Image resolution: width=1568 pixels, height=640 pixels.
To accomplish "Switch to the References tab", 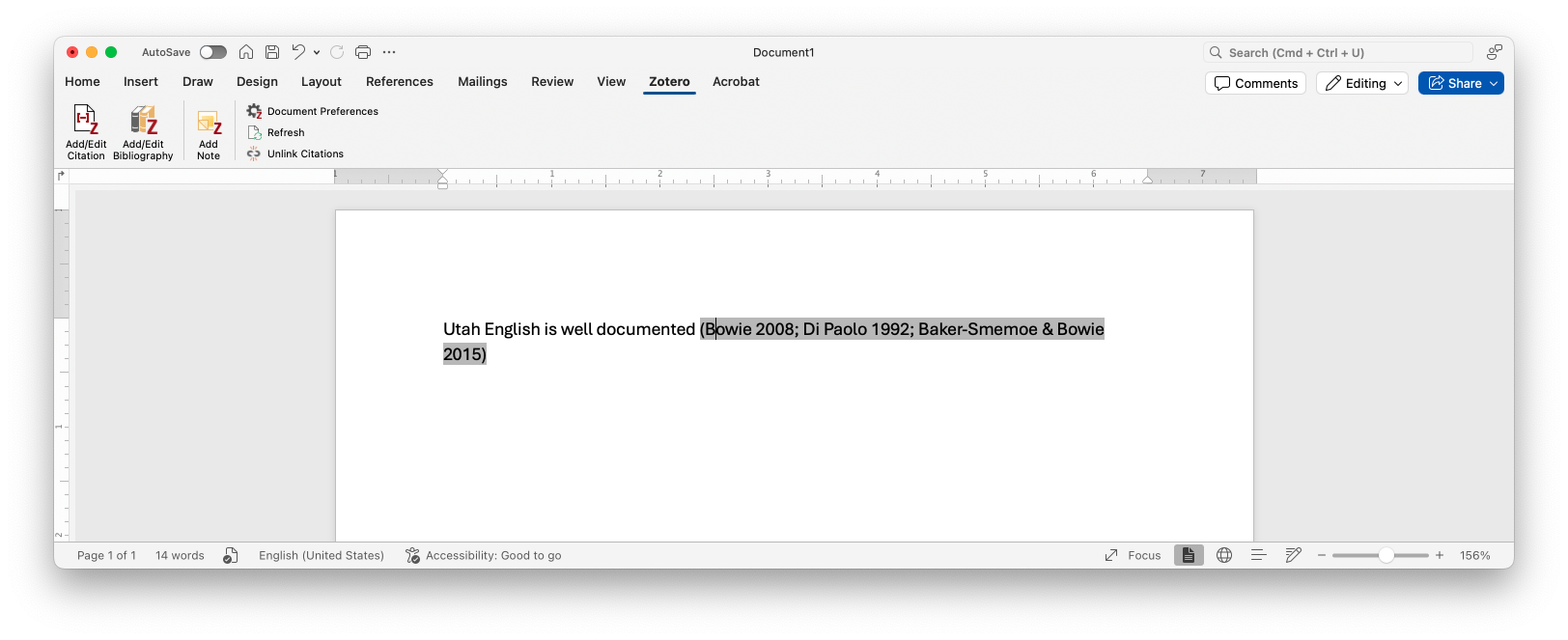I will pos(399,82).
